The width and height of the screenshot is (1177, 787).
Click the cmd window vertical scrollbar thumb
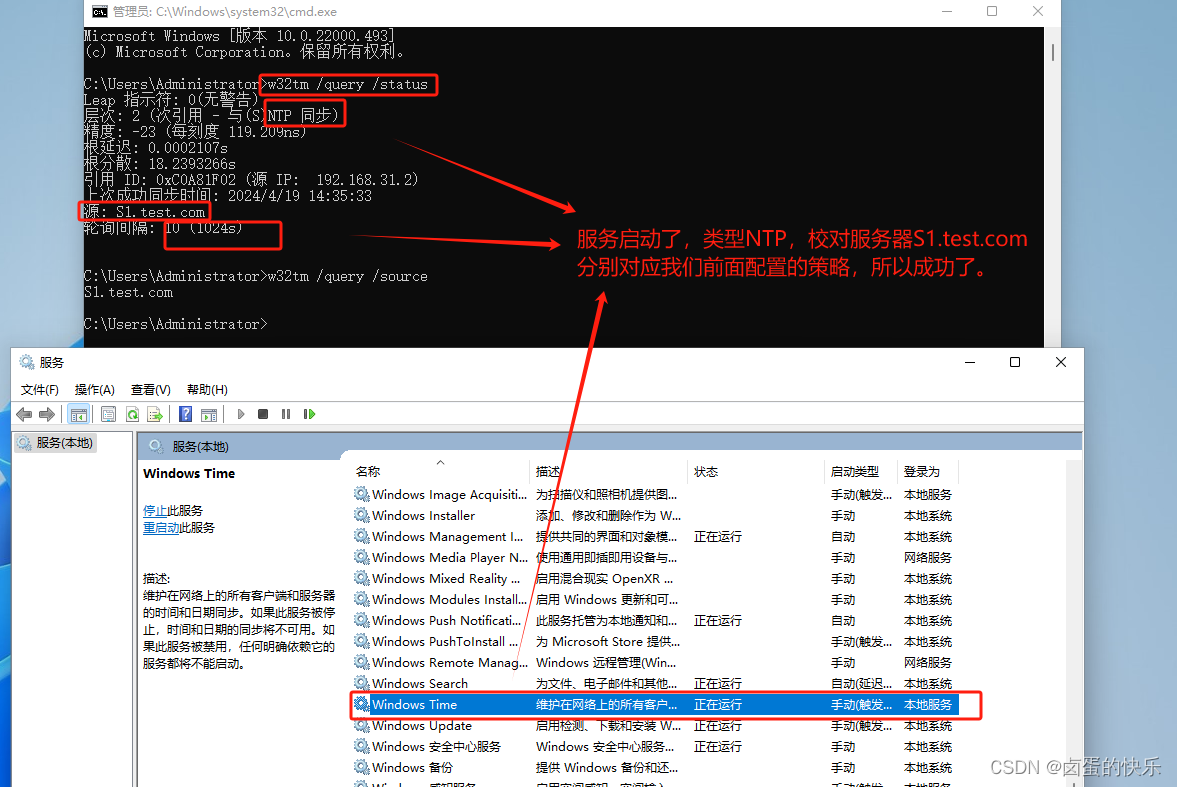(1052, 53)
